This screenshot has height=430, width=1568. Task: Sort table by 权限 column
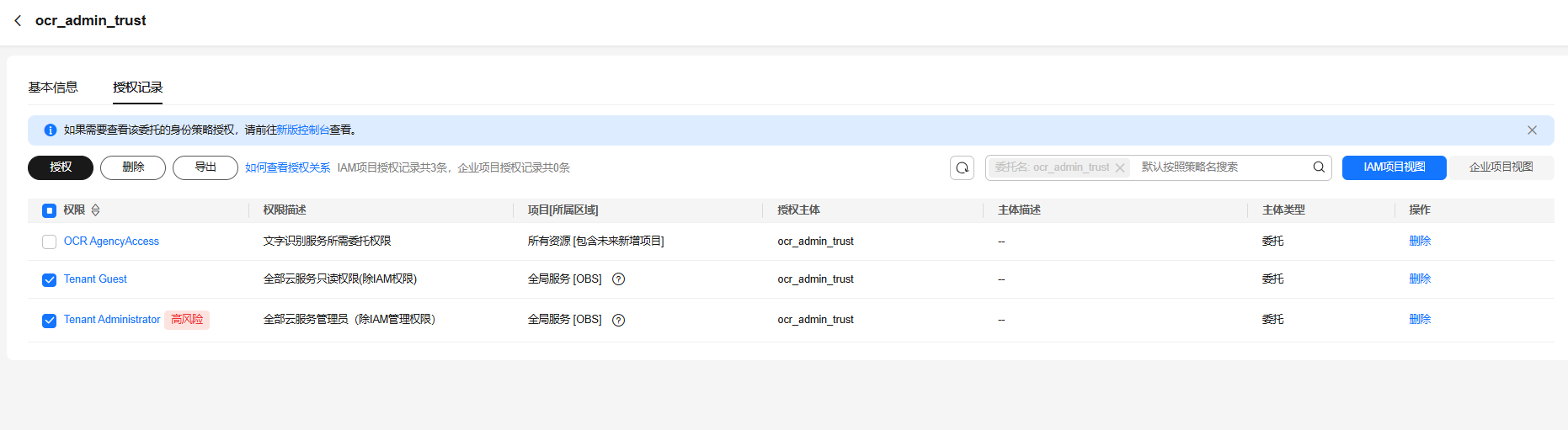pyautogui.click(x=95, y=210)
